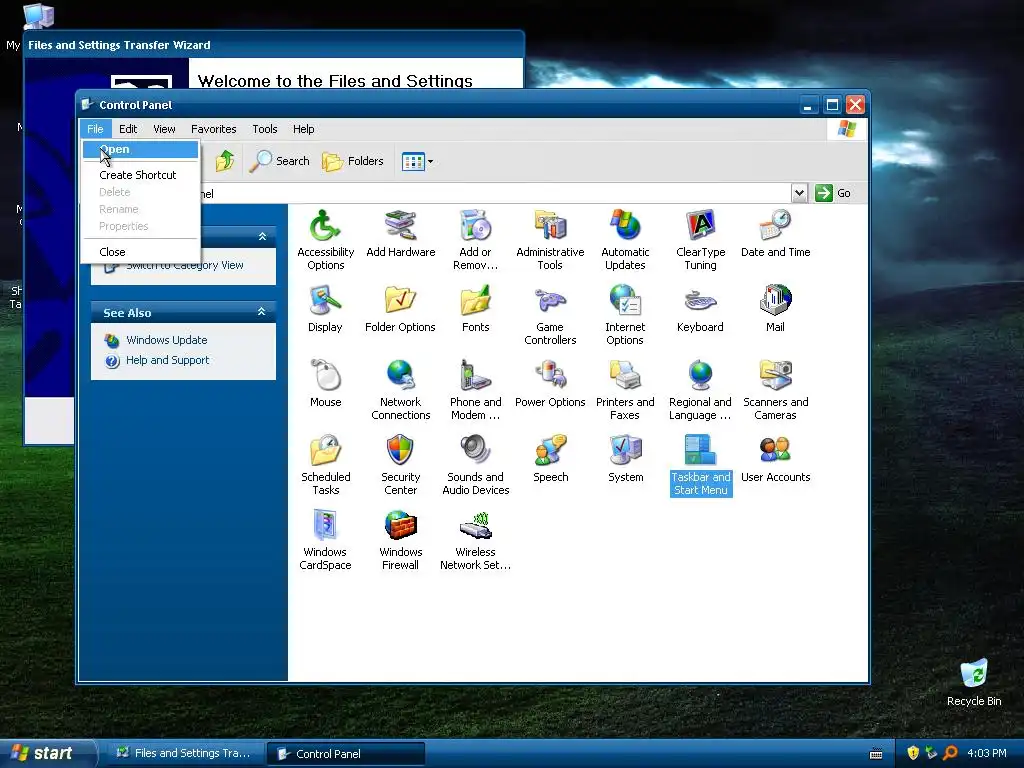
Task: Click the magnifier tray icon
Action: tap(950, 753)
